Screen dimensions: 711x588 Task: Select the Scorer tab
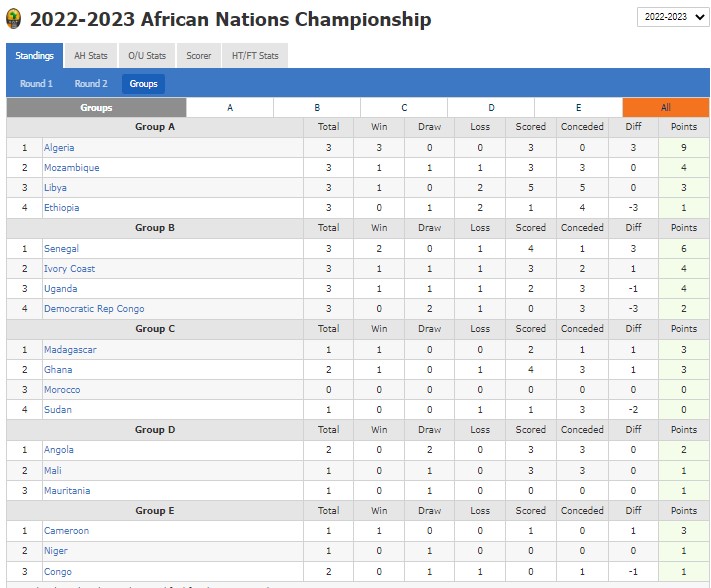click(199, 56)
